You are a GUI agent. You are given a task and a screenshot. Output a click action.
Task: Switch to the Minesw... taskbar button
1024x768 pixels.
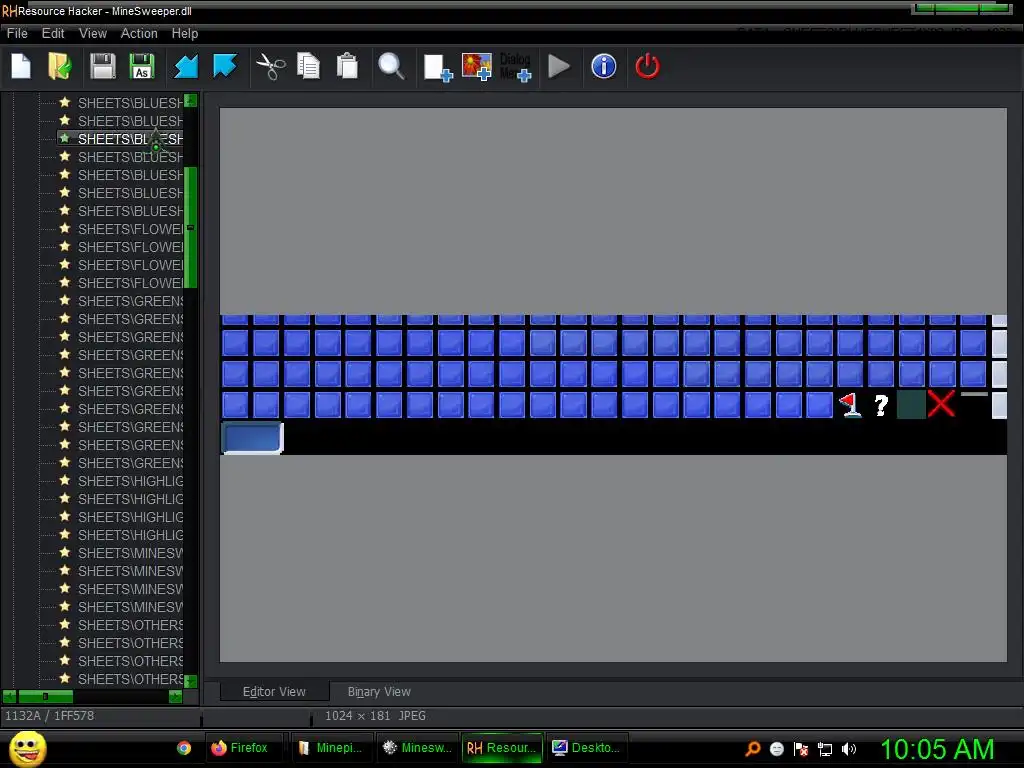point(418,748)
